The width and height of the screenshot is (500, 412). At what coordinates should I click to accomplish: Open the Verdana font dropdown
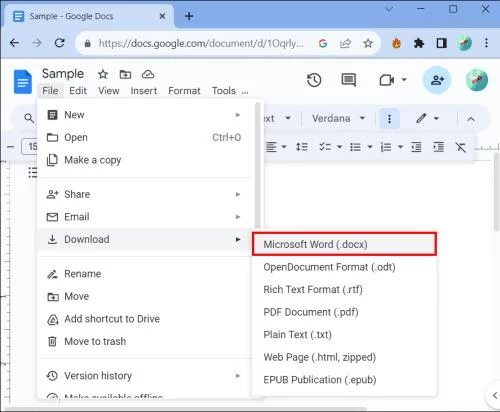(x=338, y=118)
